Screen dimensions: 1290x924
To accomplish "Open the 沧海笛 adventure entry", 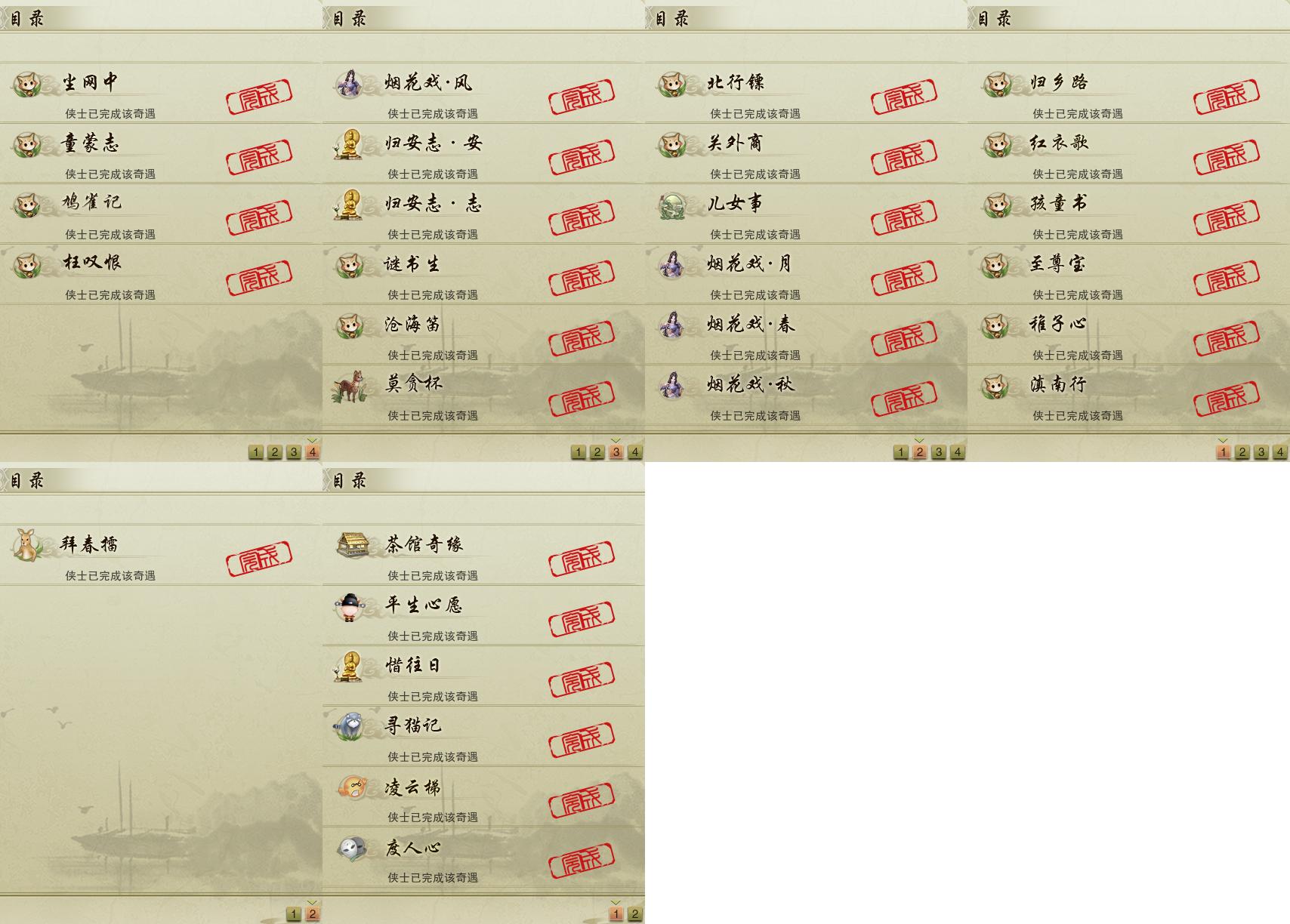I will [483, 335].
